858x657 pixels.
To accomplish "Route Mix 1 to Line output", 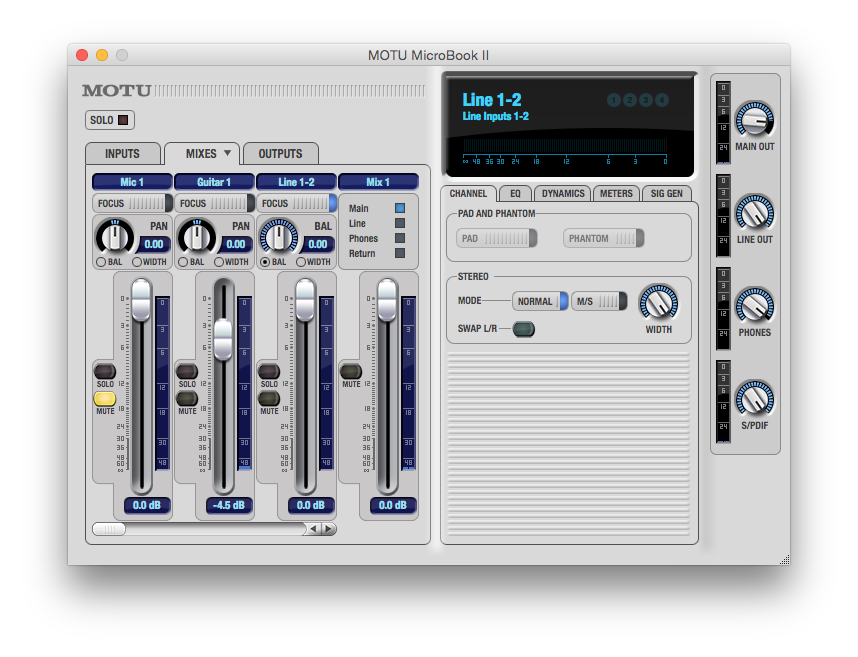I will point(400,223).
